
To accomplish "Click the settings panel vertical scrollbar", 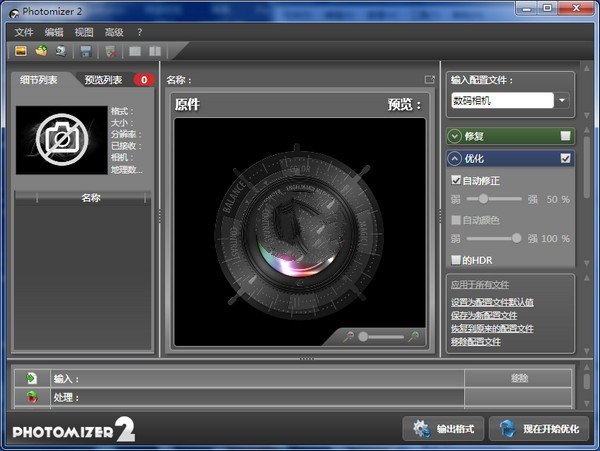I will [587, 167].
